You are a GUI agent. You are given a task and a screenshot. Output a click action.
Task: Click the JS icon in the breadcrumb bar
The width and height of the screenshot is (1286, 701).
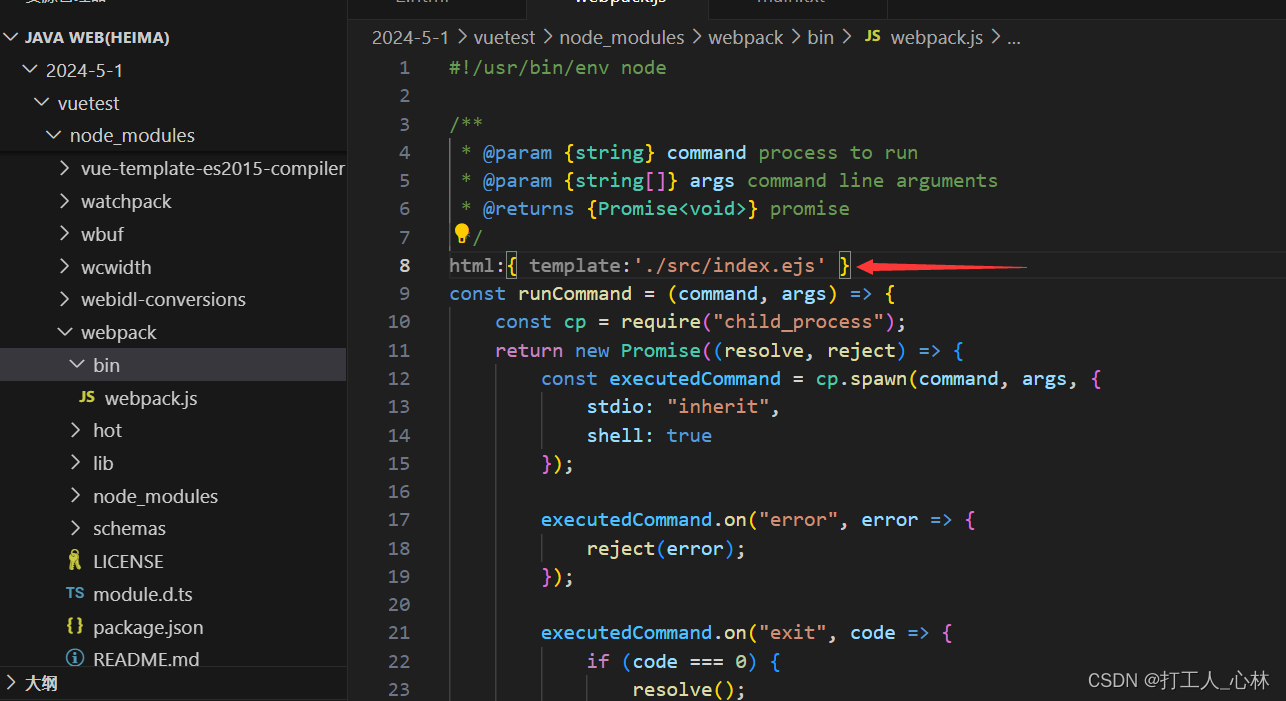point(871,37)
